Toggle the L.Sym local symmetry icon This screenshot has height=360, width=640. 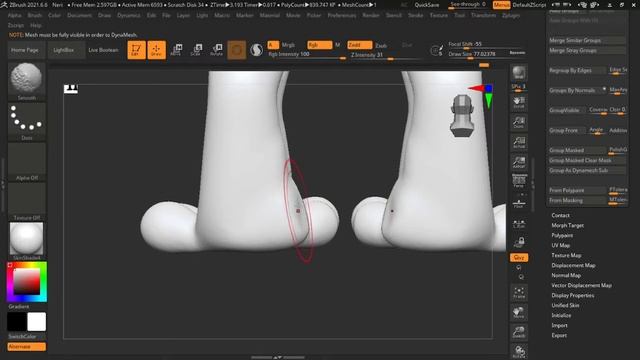click(519, 224)
